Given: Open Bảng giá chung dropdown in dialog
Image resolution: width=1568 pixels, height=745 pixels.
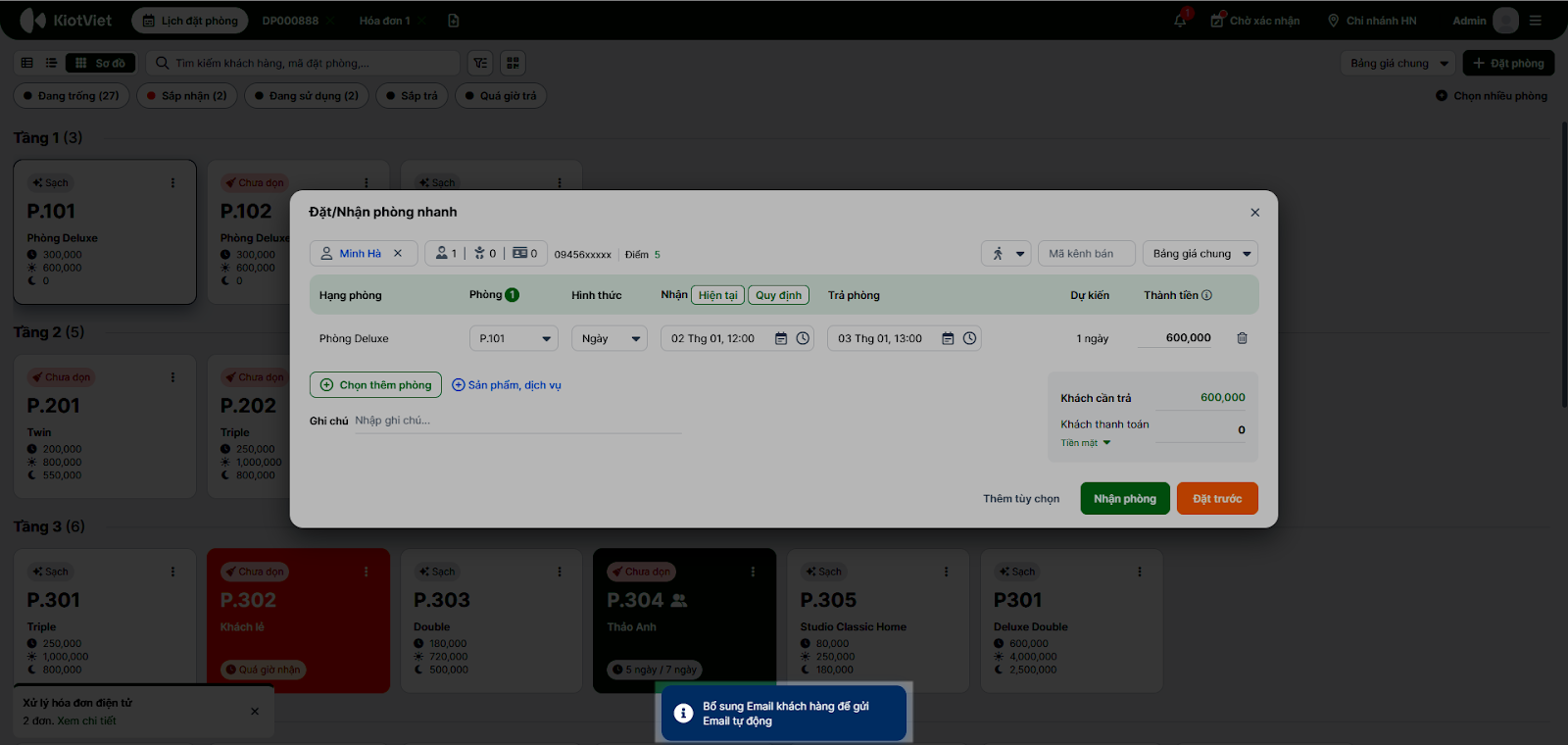Looking at the screenshot, I should coord(1200,254).
